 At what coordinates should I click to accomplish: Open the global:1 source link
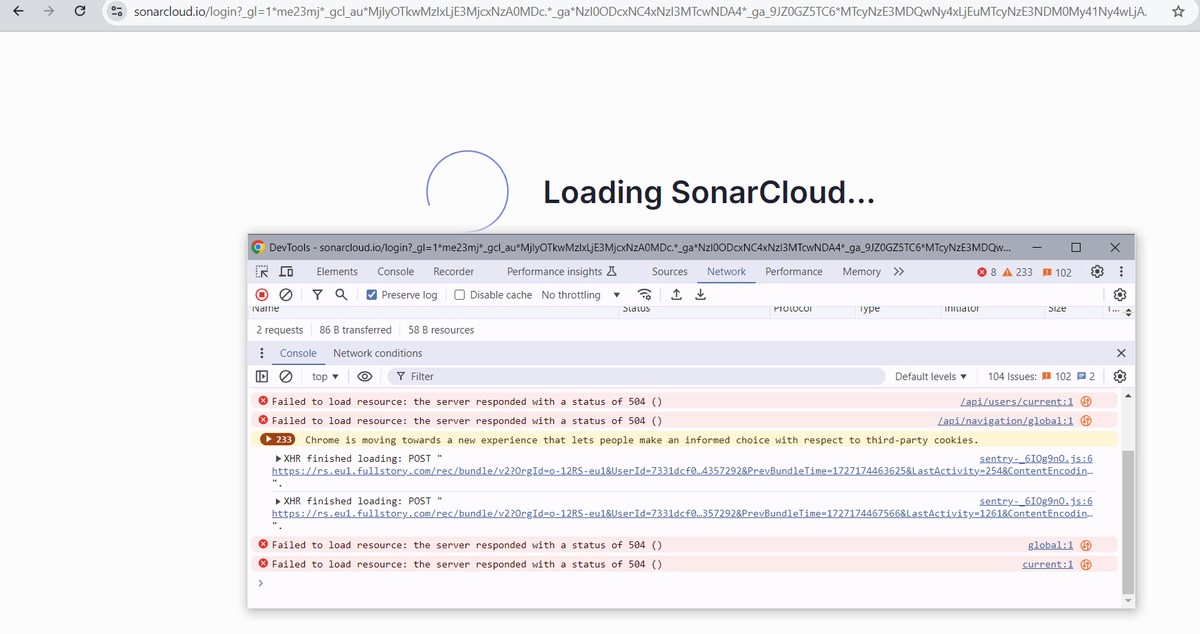point(1051,545)
